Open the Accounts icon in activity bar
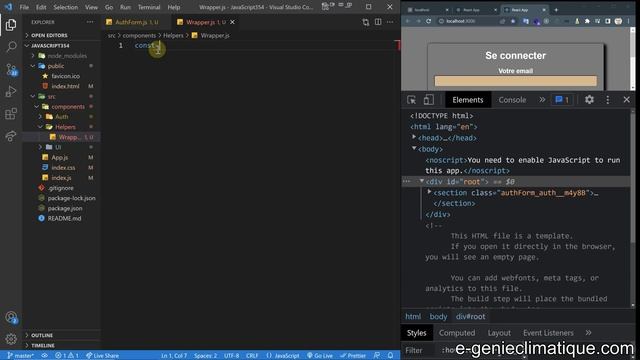This screenshot has height=360, width=640. pos(11,317)
